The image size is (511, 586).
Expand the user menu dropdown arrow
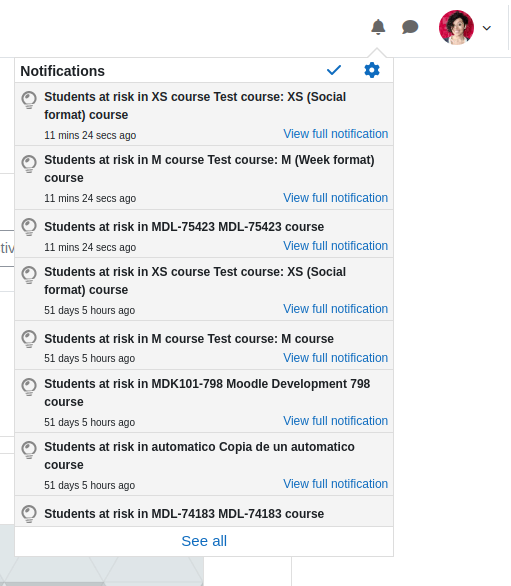pos(486,28)
